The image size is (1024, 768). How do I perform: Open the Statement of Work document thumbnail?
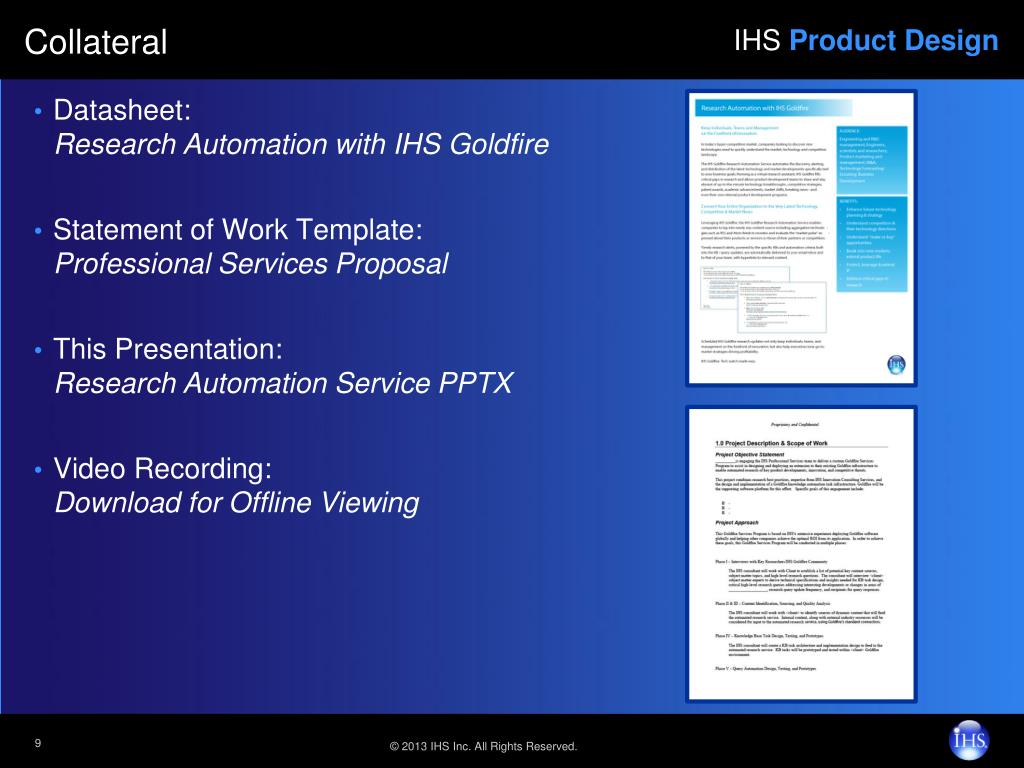click(801, 554)
